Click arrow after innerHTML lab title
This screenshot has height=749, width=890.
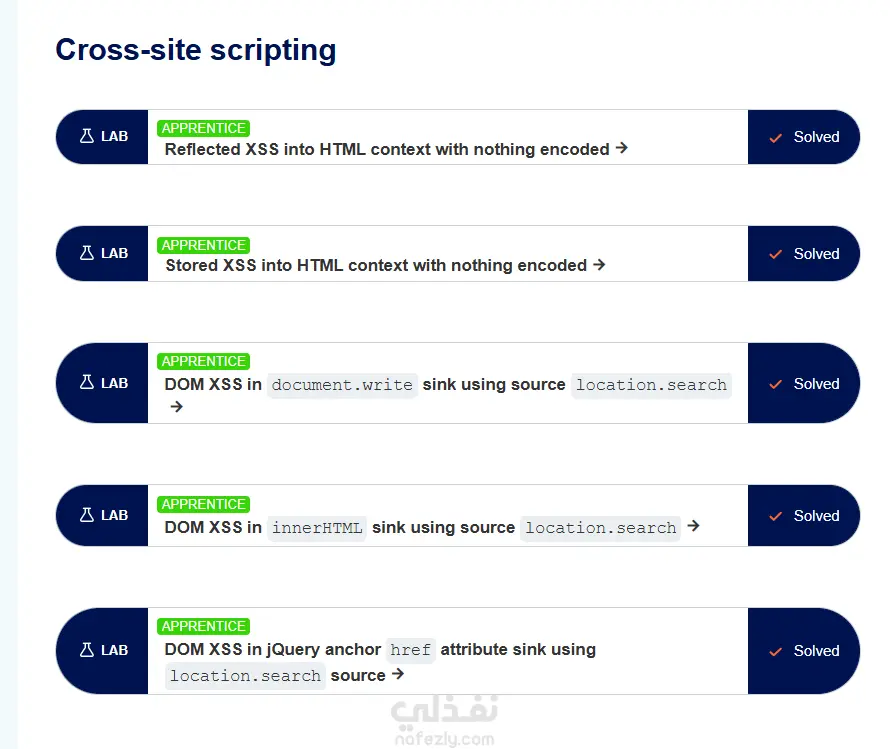click(x=693, y=526)
